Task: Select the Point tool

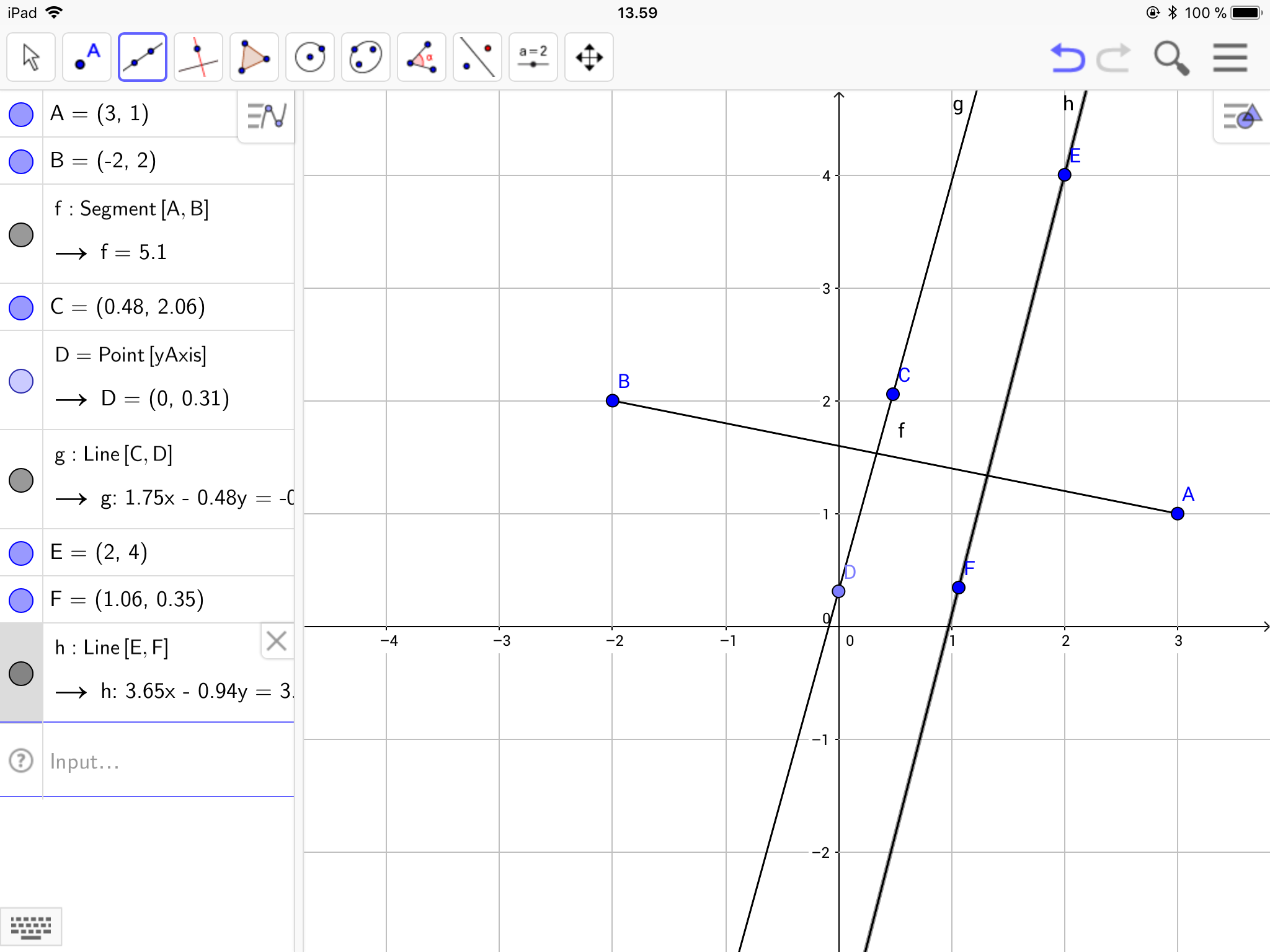Action: click(86, 58)
